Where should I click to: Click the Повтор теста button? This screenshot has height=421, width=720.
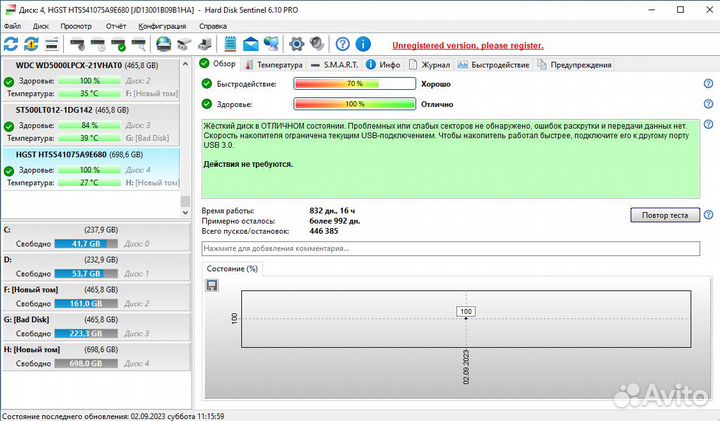click(664, 215)
